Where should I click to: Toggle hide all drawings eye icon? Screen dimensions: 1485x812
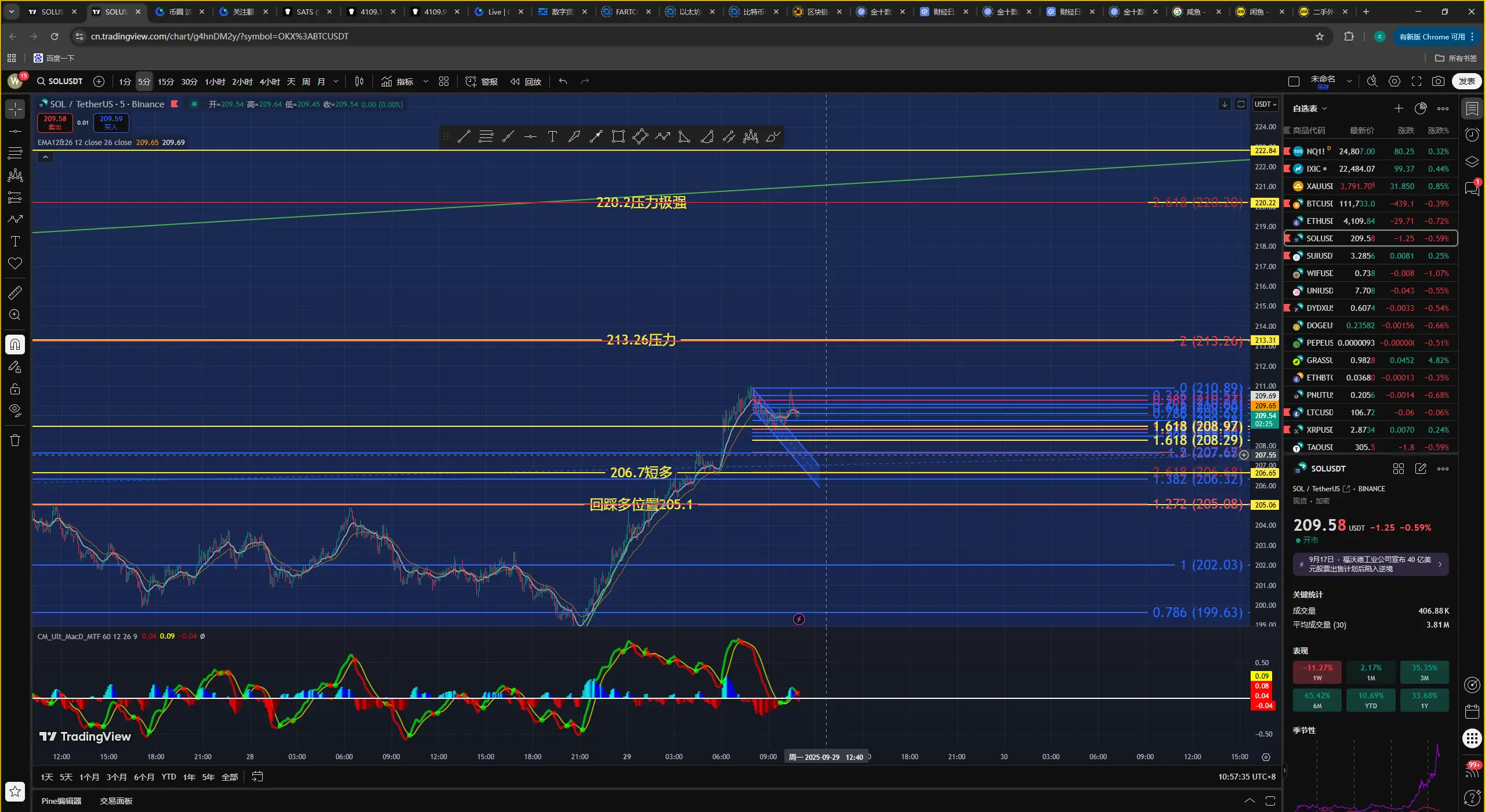15,410
